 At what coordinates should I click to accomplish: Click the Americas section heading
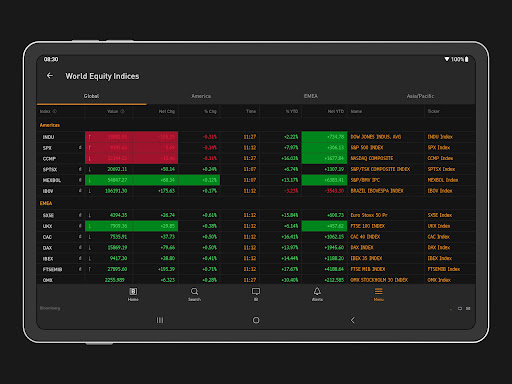click(x=50, y=125)
